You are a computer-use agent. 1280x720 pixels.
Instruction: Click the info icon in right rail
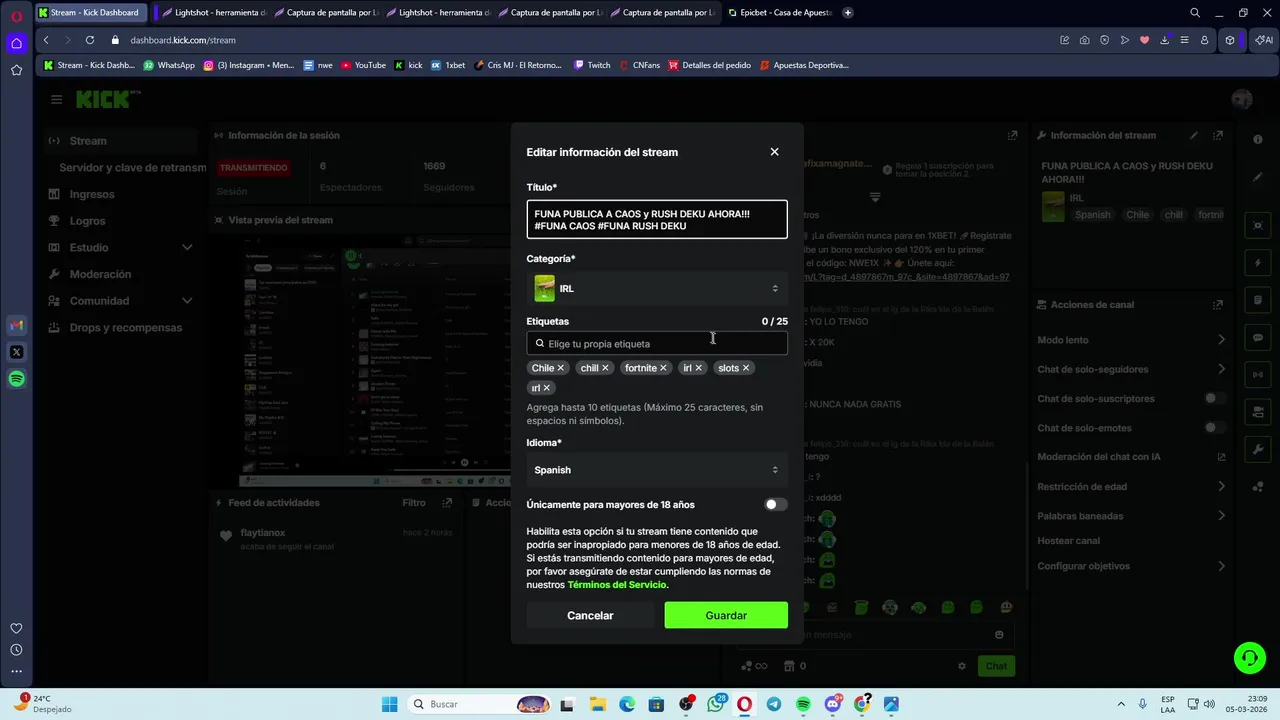pos(1258,140)
